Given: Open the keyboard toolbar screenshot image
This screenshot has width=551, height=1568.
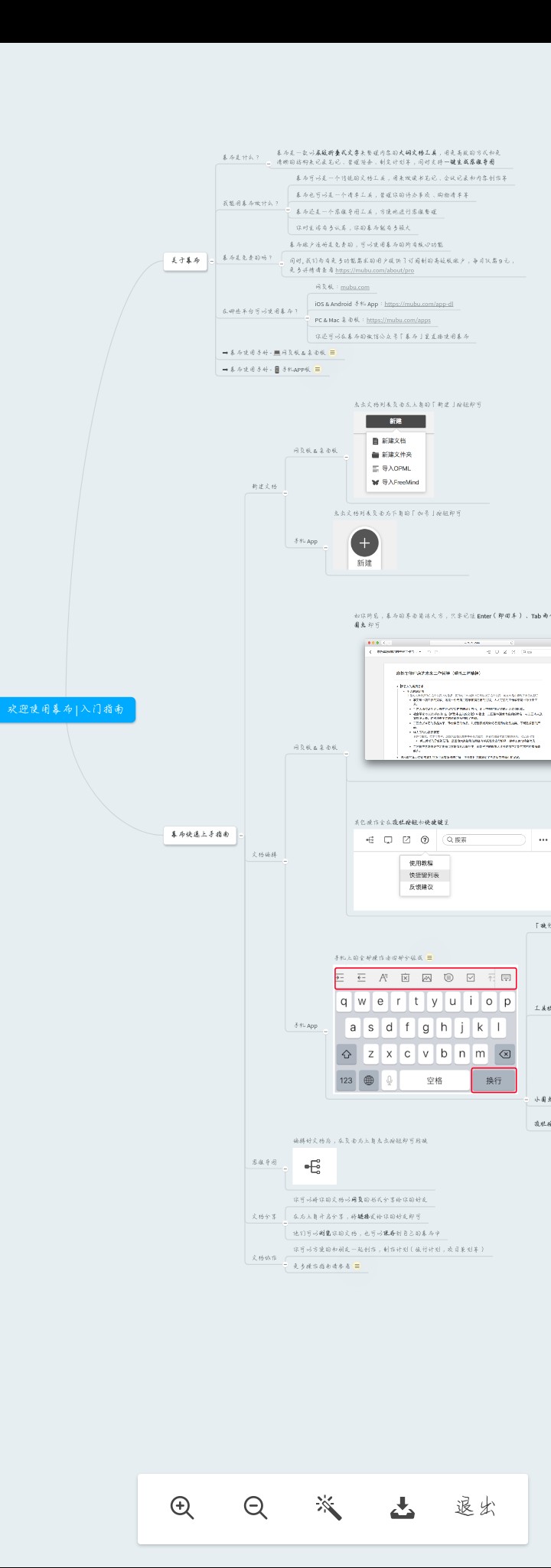Looking at the screenshot, I should coord(425,1030).
